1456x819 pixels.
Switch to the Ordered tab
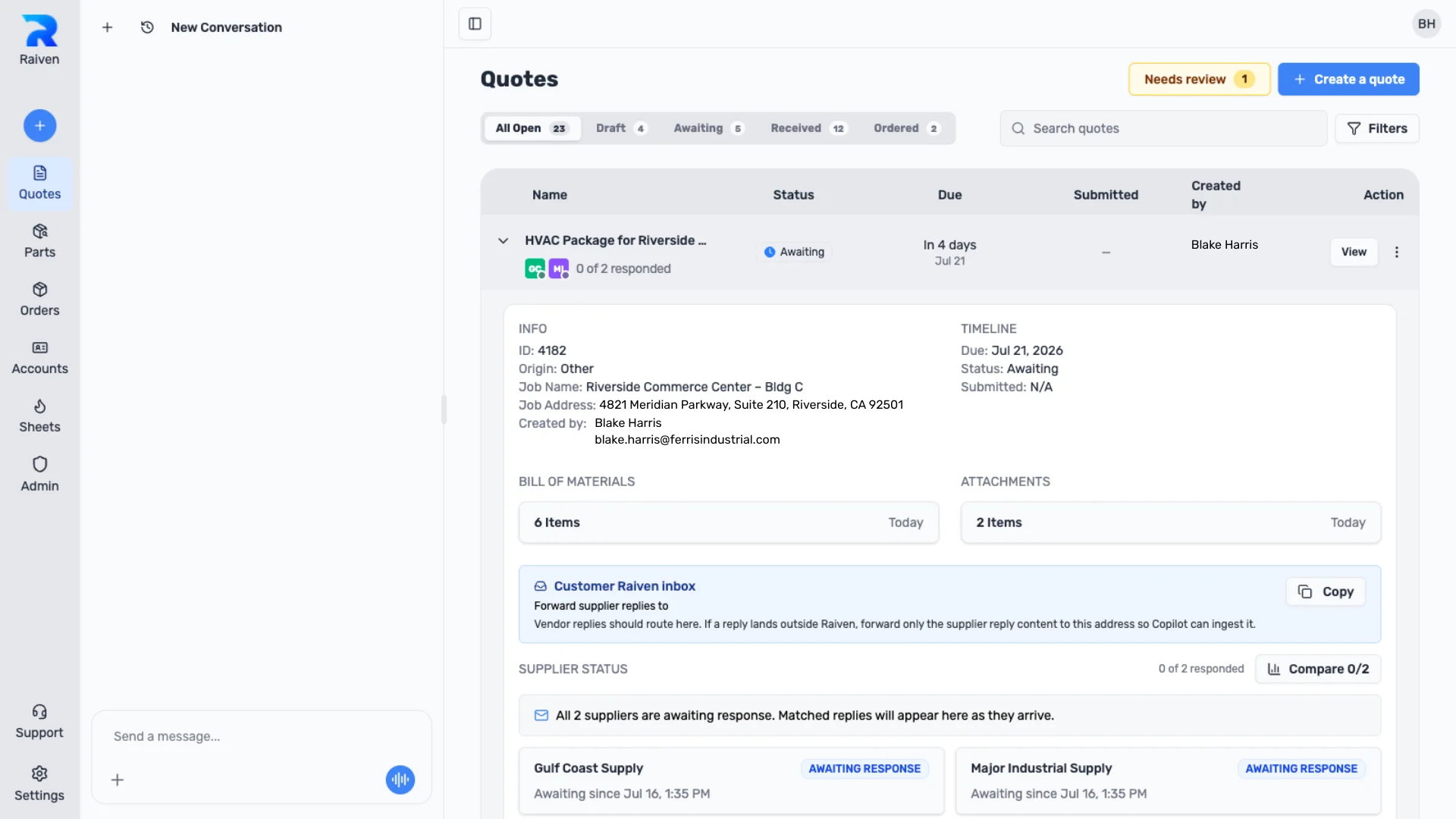pyautogui.click(x=906, y=128)
